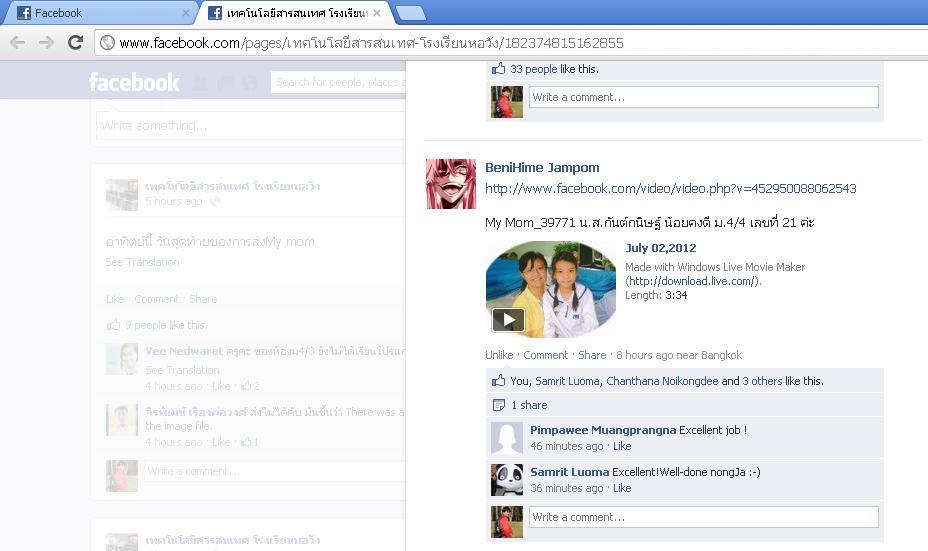Click the browser forward arrow button

(46, 42)
